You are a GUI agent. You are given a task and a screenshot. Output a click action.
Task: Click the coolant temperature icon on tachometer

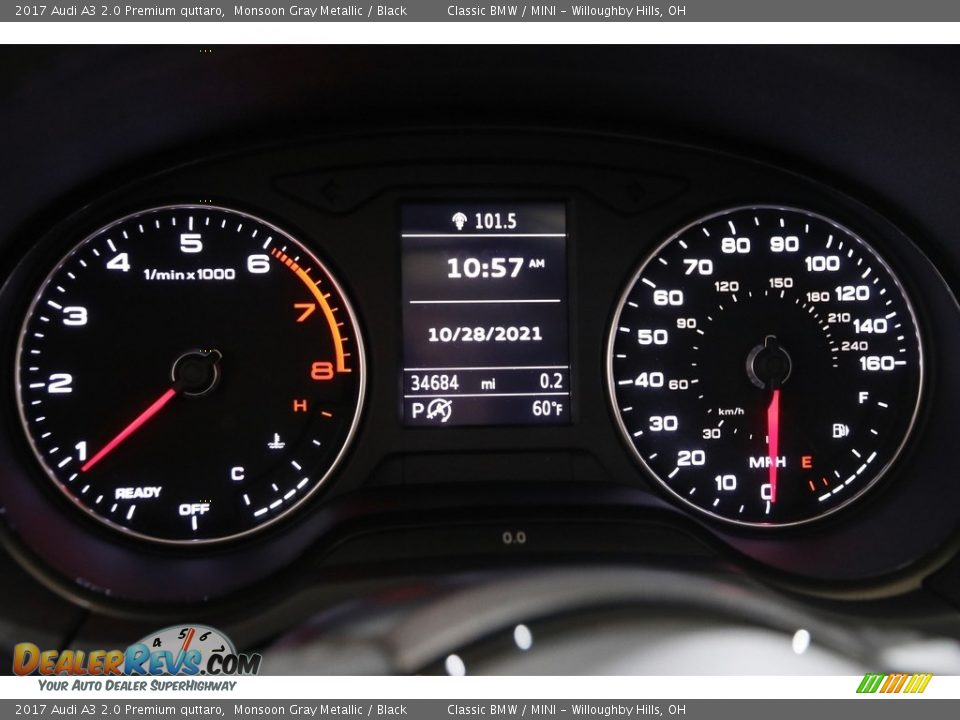276,441
